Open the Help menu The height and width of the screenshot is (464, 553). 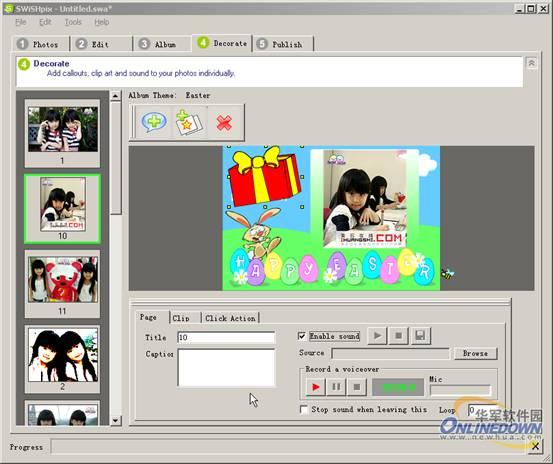(x=102, y=22)
